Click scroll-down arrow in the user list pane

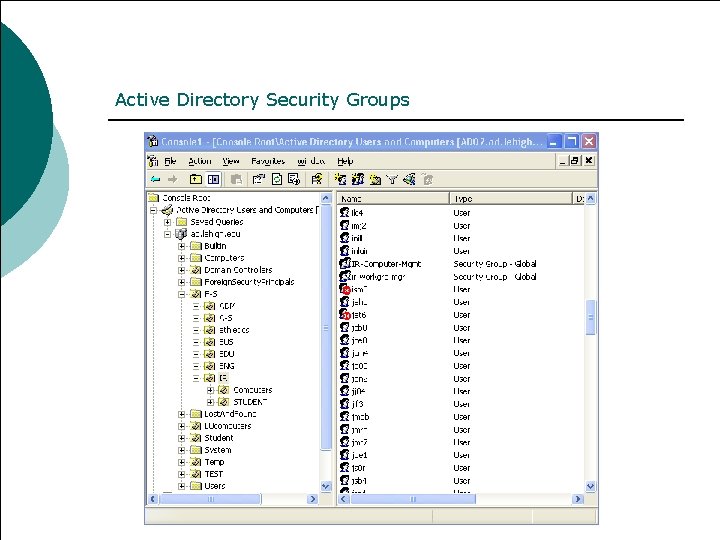[591, 486]
